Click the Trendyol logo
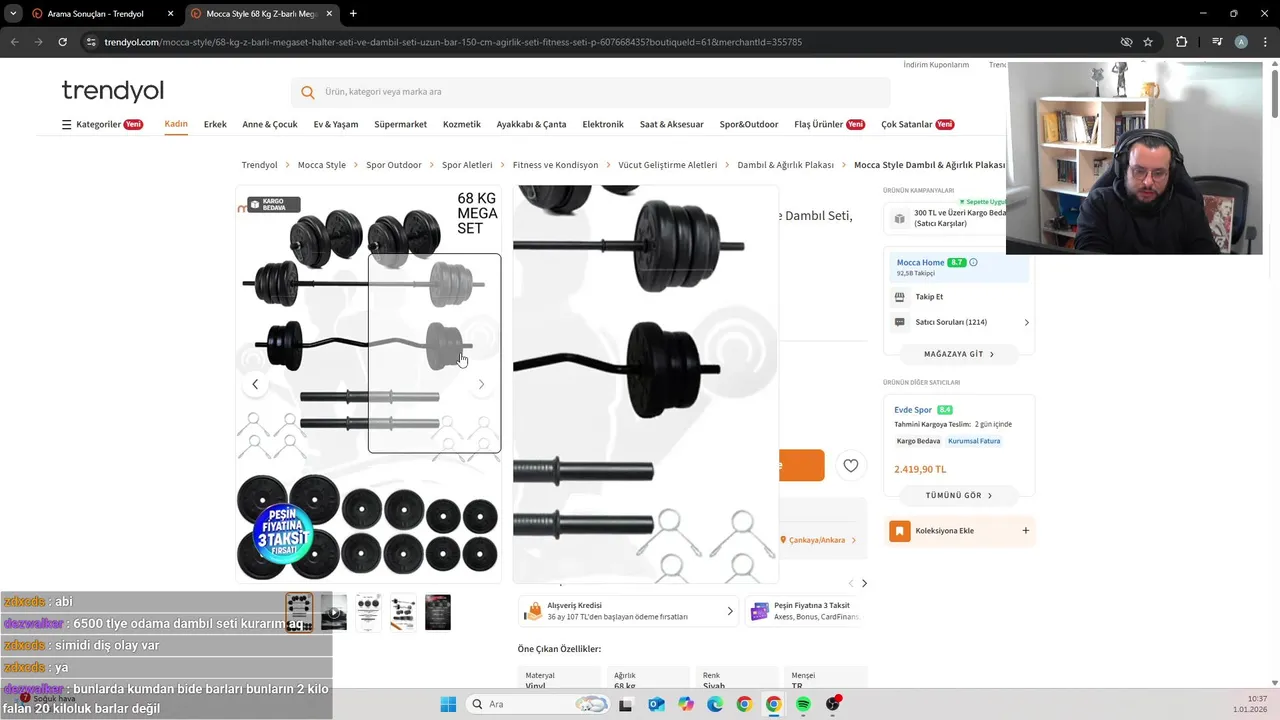Screen dimensions: 1280x720 (x=112, y=91)
